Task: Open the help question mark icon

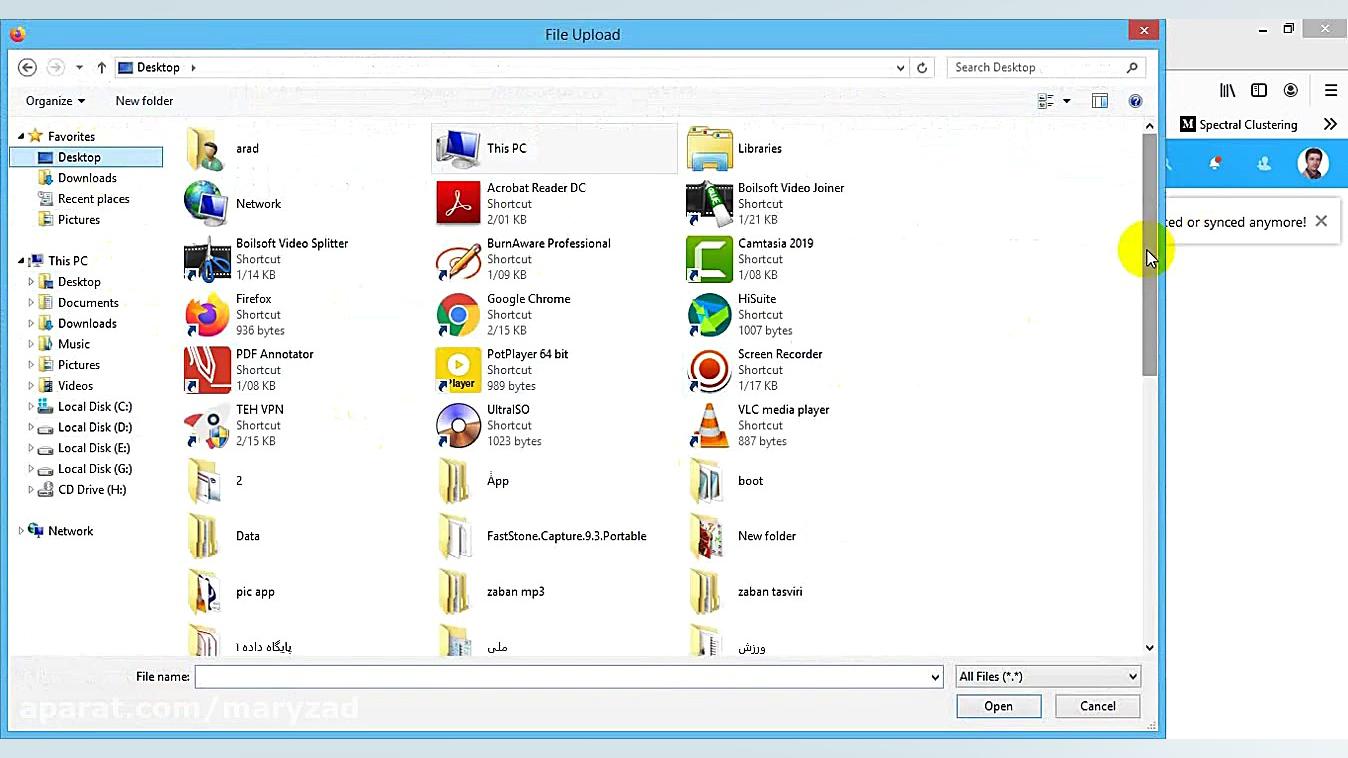Action: point(1135,101)
